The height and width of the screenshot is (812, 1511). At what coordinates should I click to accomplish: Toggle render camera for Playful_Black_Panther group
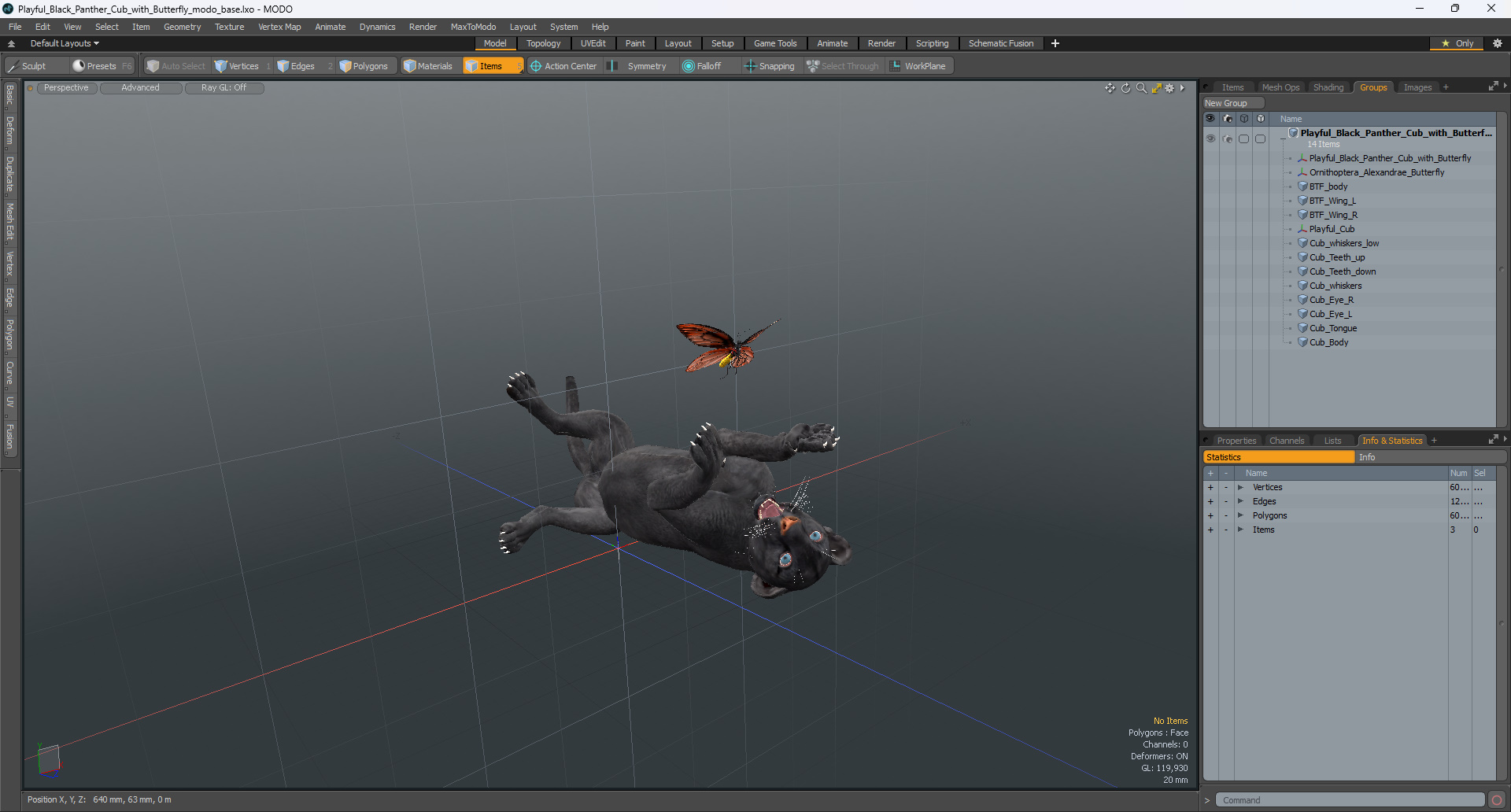tap(1228, 138)
